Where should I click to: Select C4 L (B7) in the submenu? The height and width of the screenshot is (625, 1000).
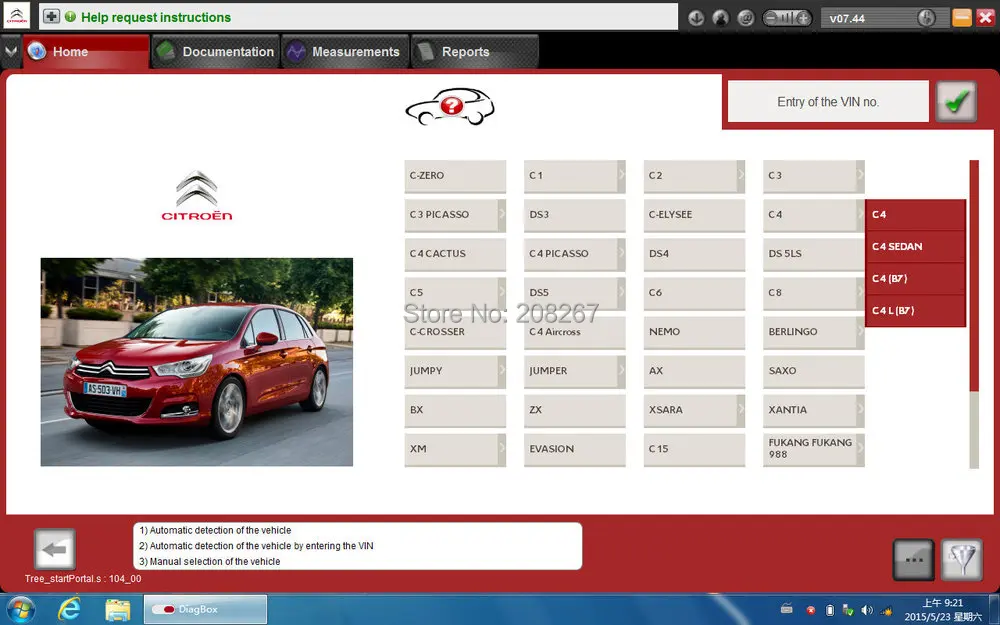tap(915, 311)
